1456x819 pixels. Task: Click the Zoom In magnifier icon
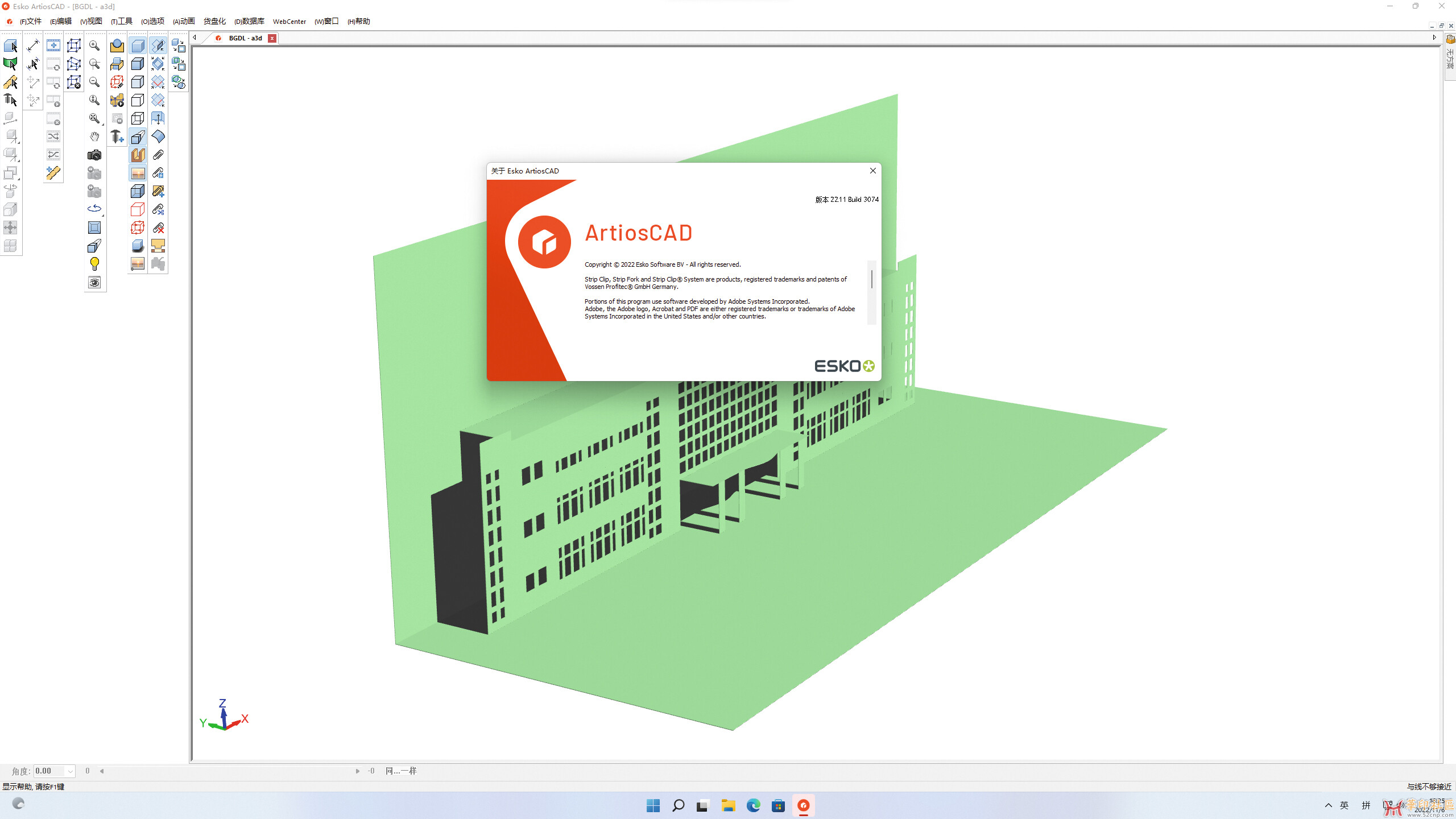[x=94, y=45]
